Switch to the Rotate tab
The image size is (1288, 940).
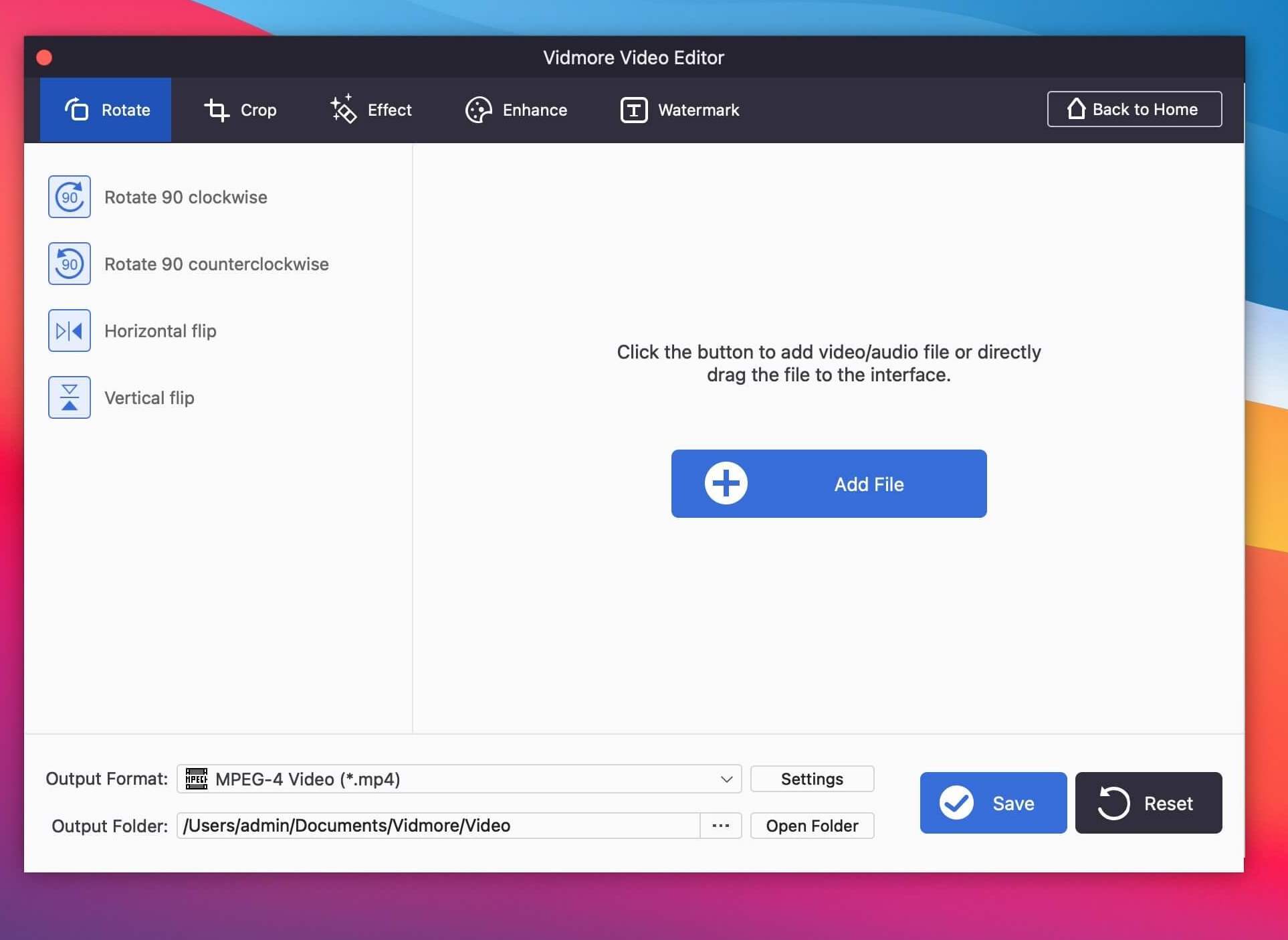point(106,110)
